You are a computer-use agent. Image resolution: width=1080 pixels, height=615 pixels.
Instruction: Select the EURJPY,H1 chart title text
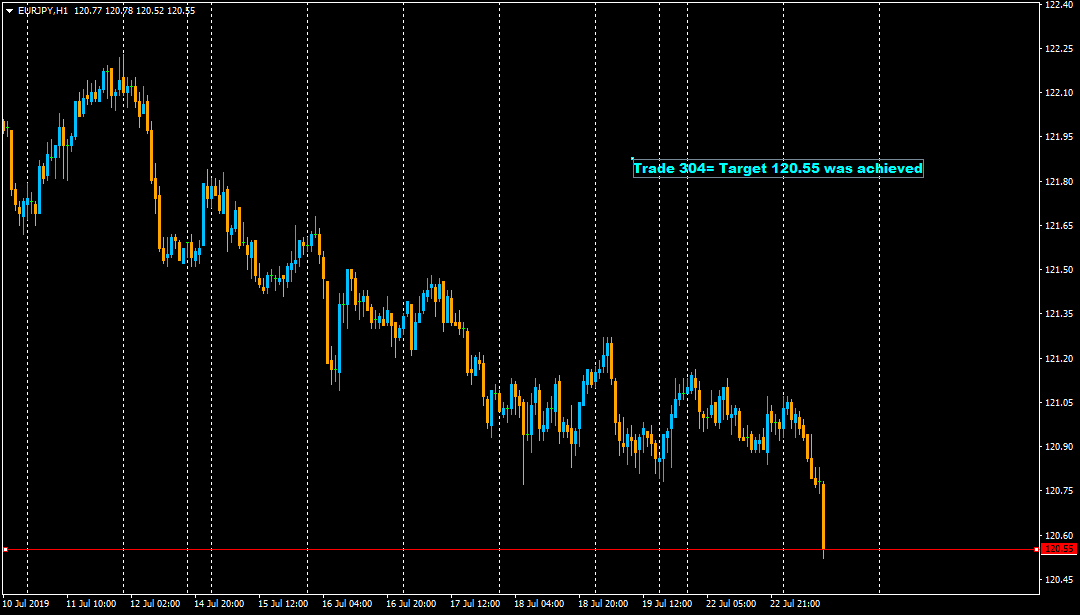[x=43, y=10]
